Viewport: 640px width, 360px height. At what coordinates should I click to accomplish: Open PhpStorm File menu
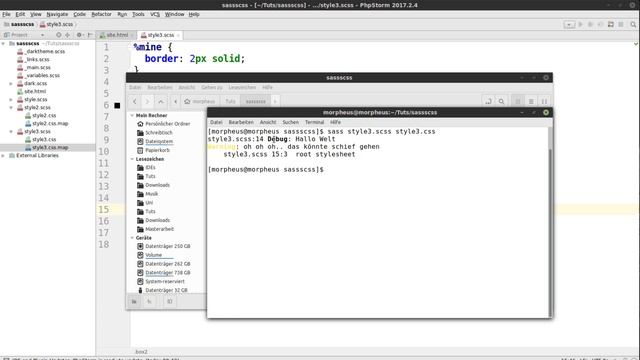7,14
